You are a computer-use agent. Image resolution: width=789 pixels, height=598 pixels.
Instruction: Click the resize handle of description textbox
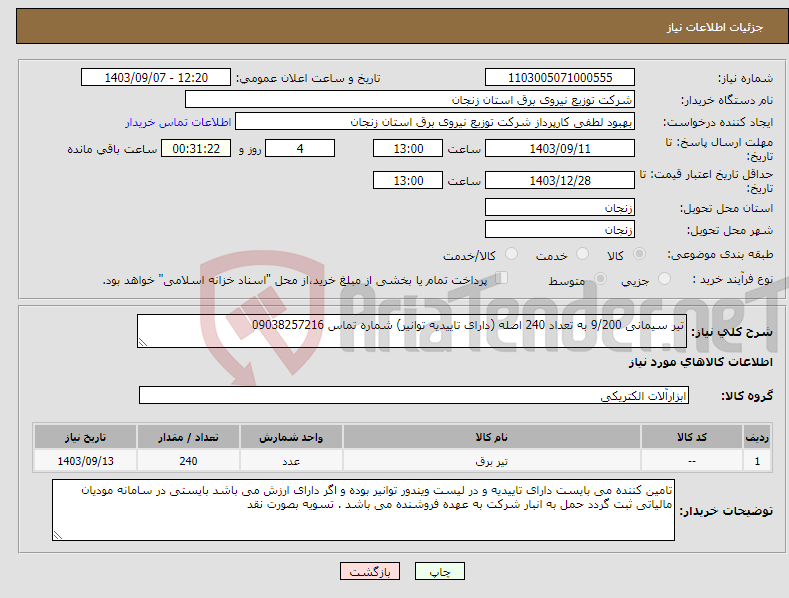point(143,342)
